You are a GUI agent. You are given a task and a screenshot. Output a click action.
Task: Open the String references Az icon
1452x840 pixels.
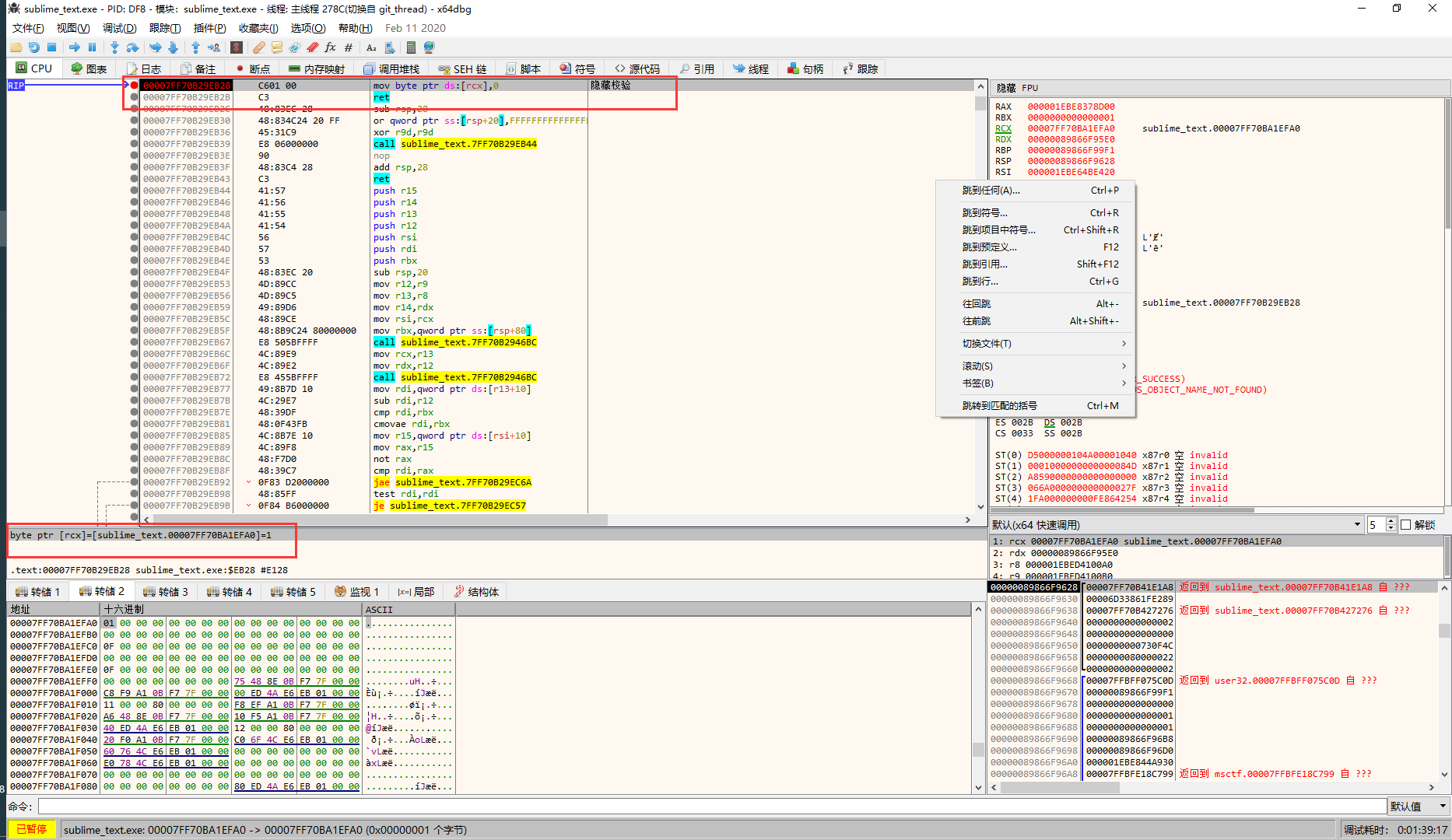pyautogui.click(x=371, y=47)
